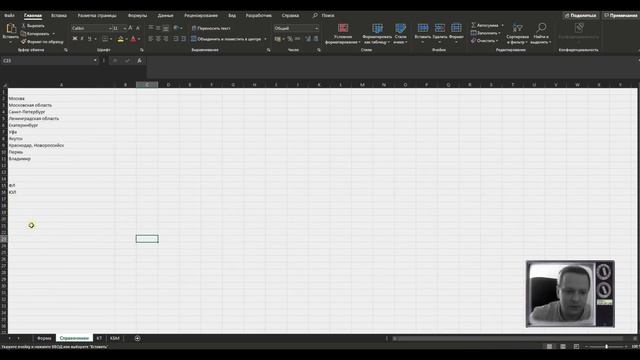This screenshot has width=640, height=360.
Task: Apply the red font color
Action: (133, 39)
